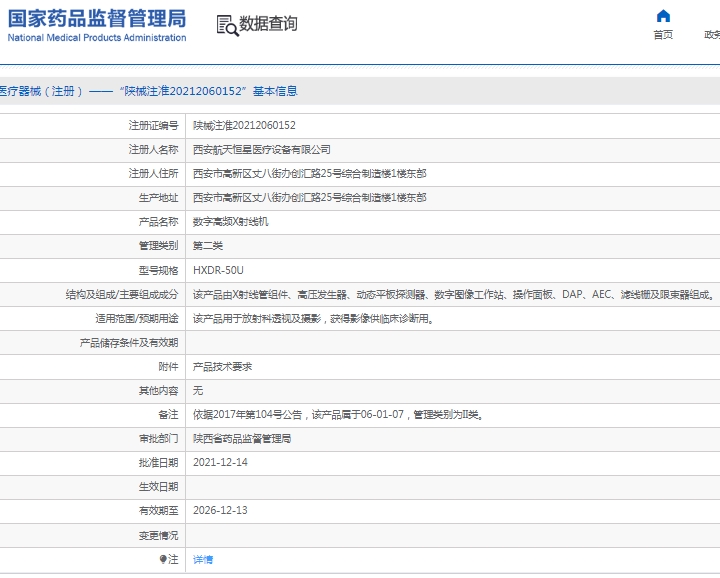Viewport: 720px width, 578px height.
Task: Click the 首页 menu label
Action: (663, 35)
